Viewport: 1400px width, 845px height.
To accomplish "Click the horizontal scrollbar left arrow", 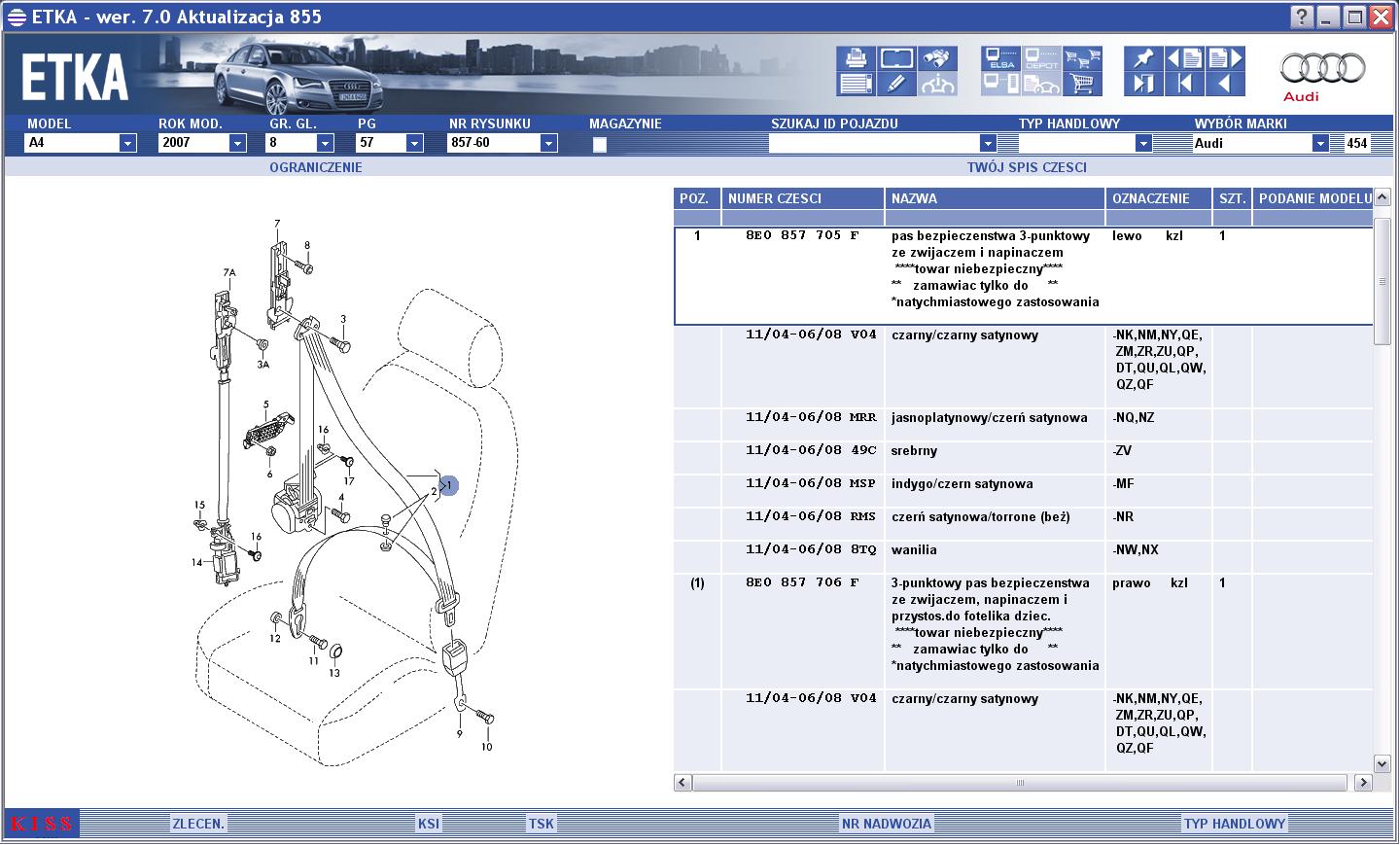I will [x=682, y=782].
